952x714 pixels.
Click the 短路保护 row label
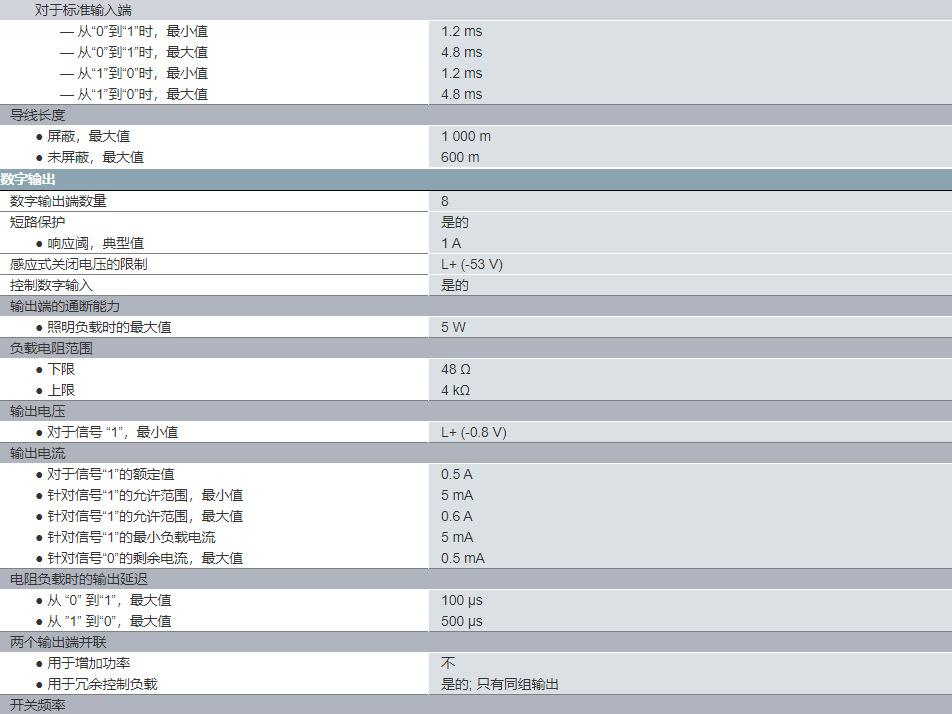coord(37,222)
